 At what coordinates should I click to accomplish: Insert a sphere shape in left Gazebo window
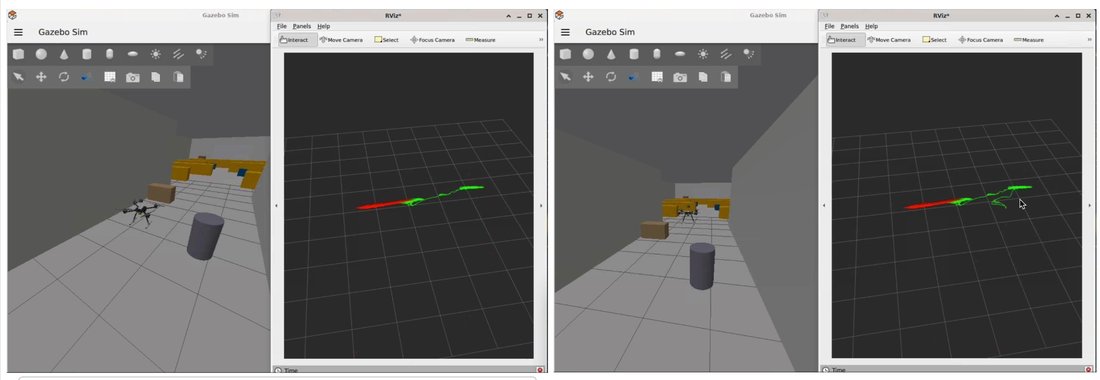(41, 54)
